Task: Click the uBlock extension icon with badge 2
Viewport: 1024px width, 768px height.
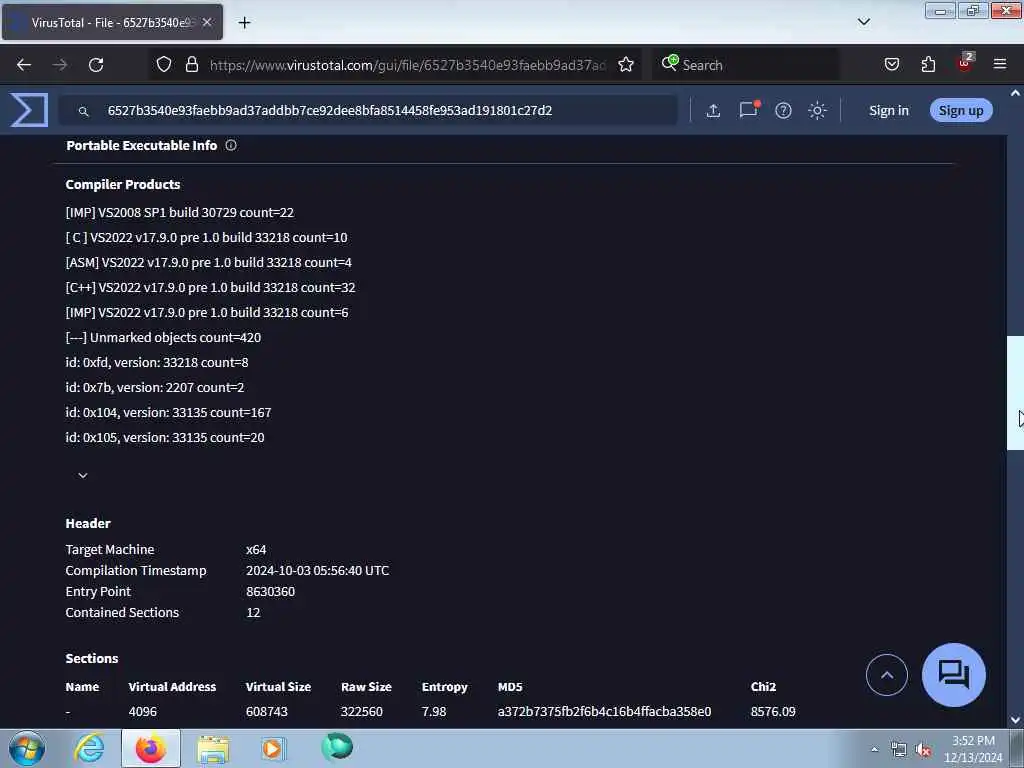Action: point(965,63)
